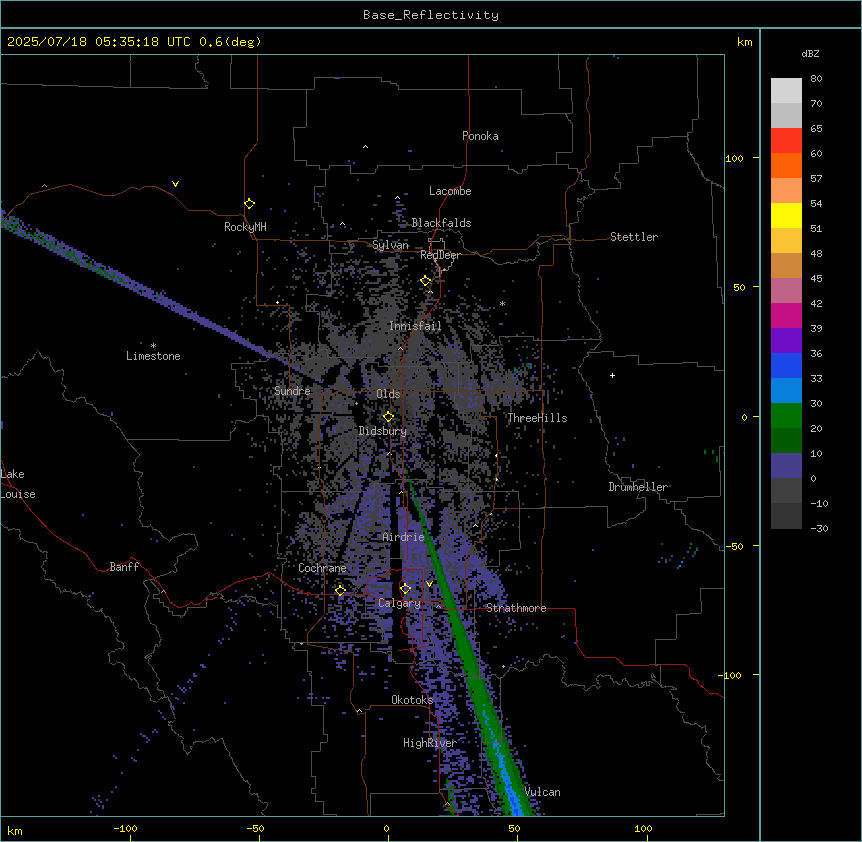The height and width of the screenshot is (842, 862).
Task: Pick the magenta 42-39 dBZ legend swatch
Action: 786,315
